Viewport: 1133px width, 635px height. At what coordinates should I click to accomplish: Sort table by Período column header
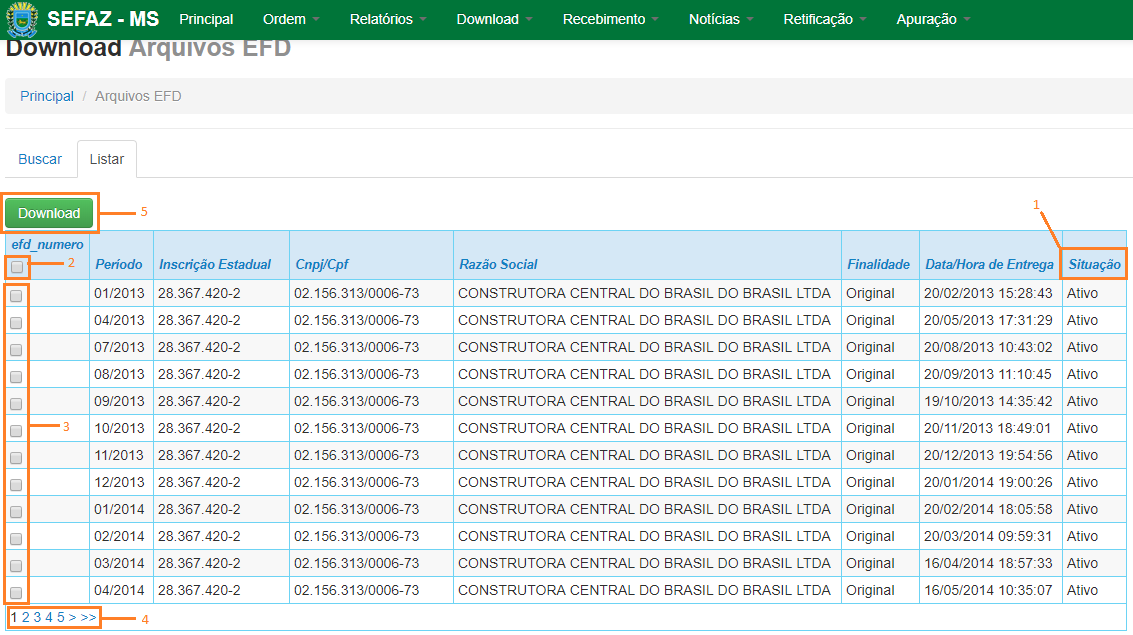pyautogui.click(x=119, y=264)
